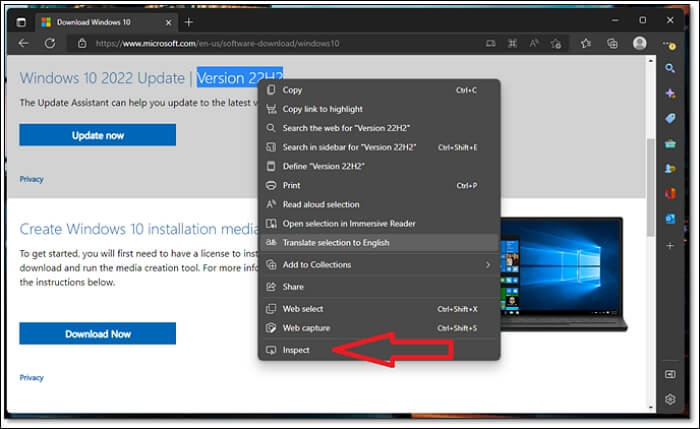This screenshot has width=700, height=429.
Task: Open the Collections icon in browser toolbar
Action: (611, 43)
